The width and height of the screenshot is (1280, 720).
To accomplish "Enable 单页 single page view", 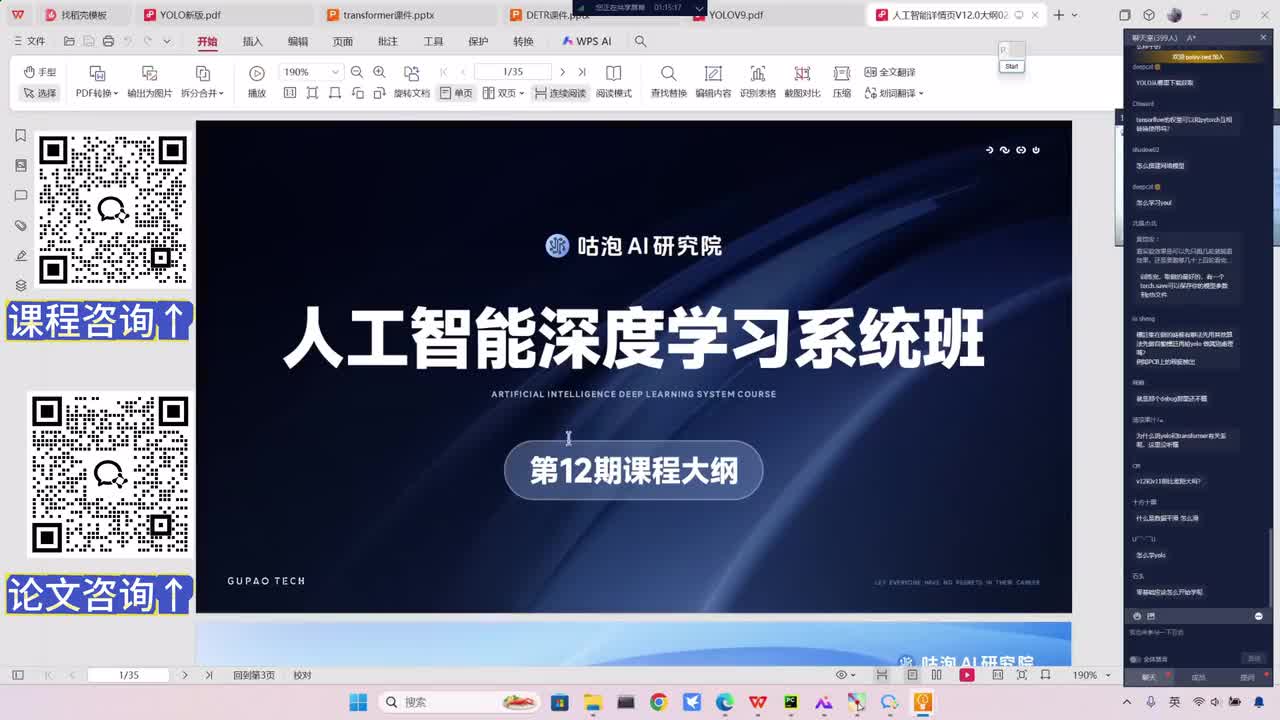I will click(456, 93).
